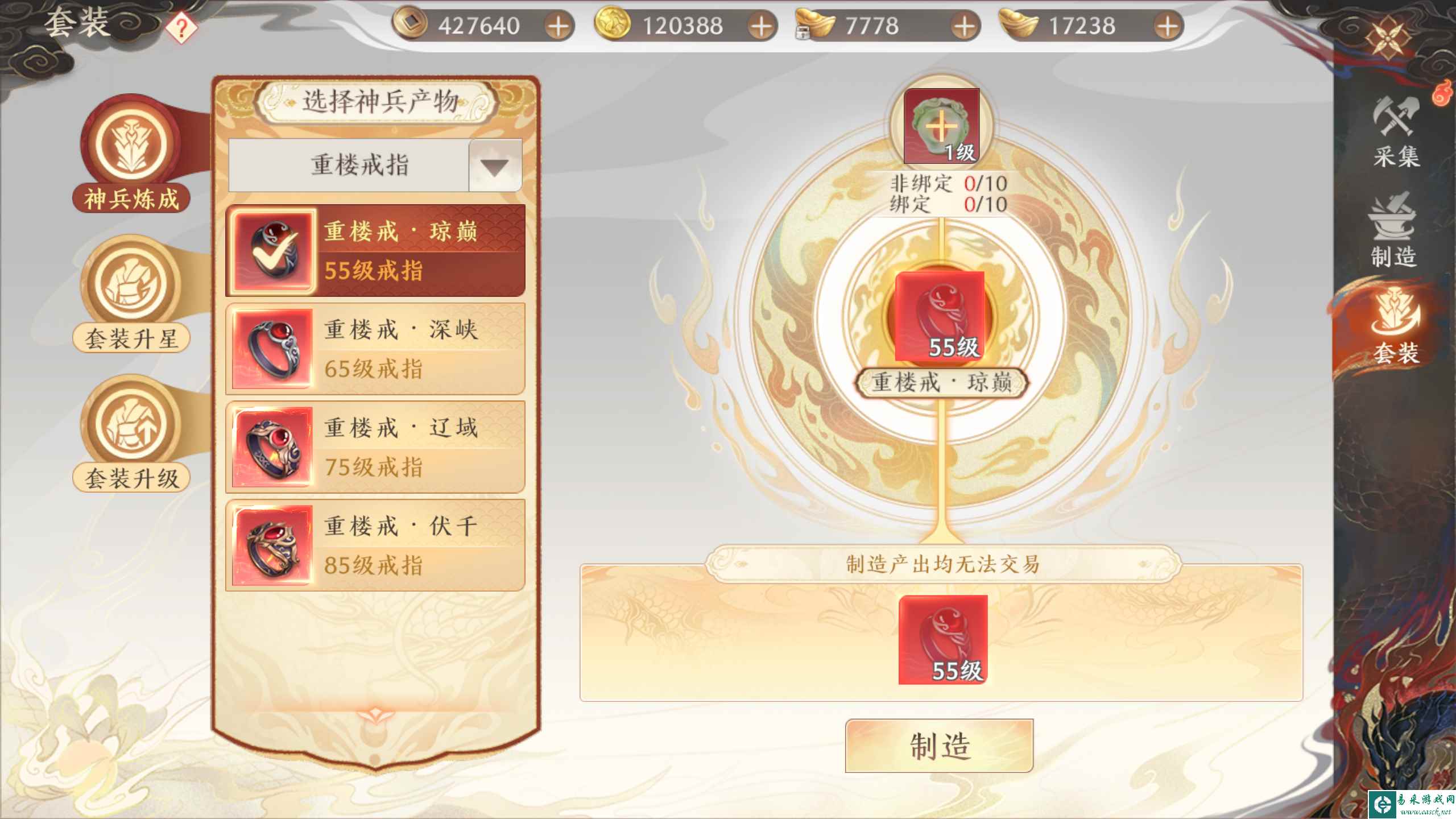Add bound ingots with plus beside 7778
Screen dimensions: 1456x819
coord(964,26)
